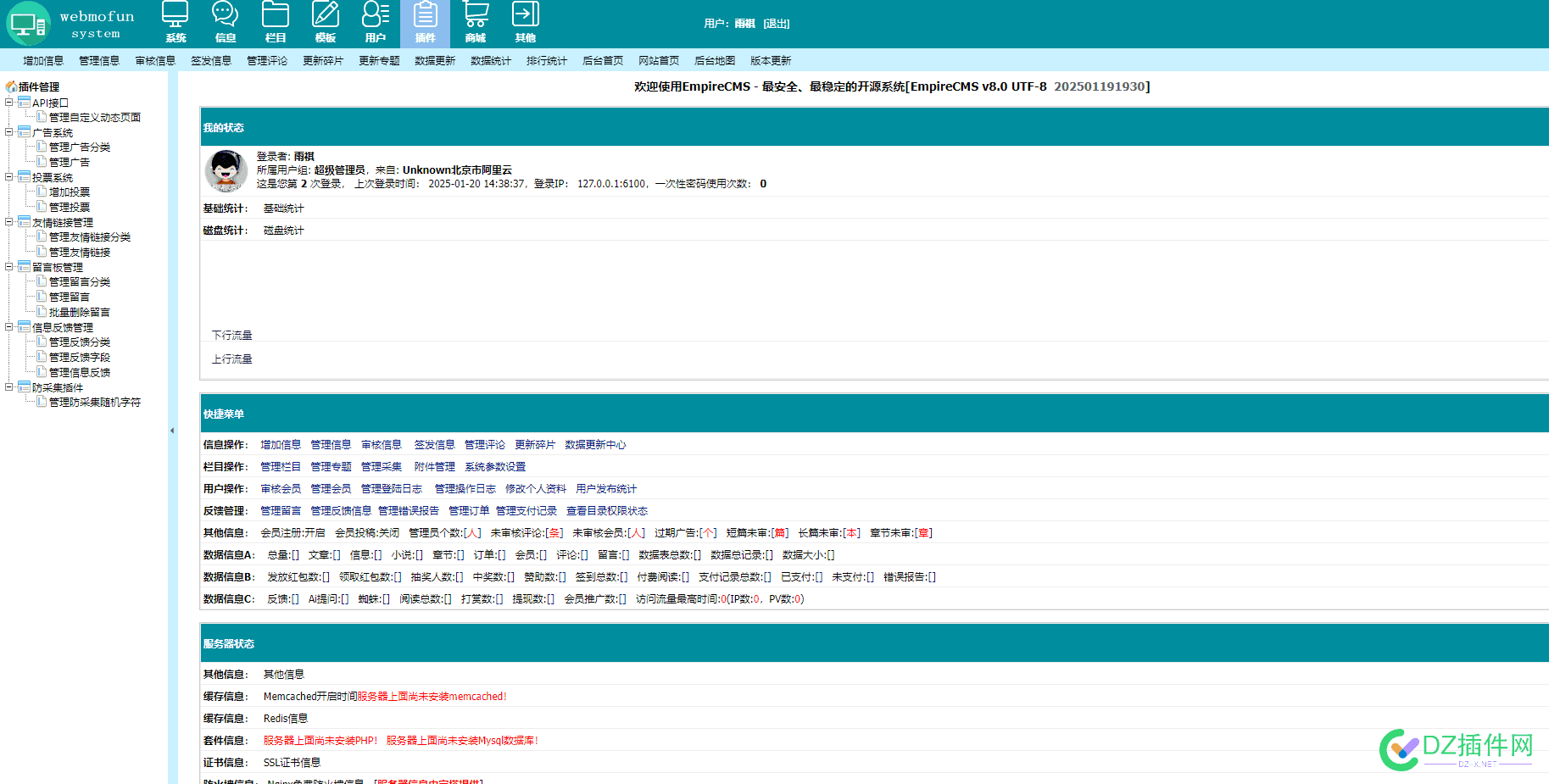Screen dimensions: 1549x784
Task: Open the 信息 (Info) chat bubble icon
Action: 226,23
